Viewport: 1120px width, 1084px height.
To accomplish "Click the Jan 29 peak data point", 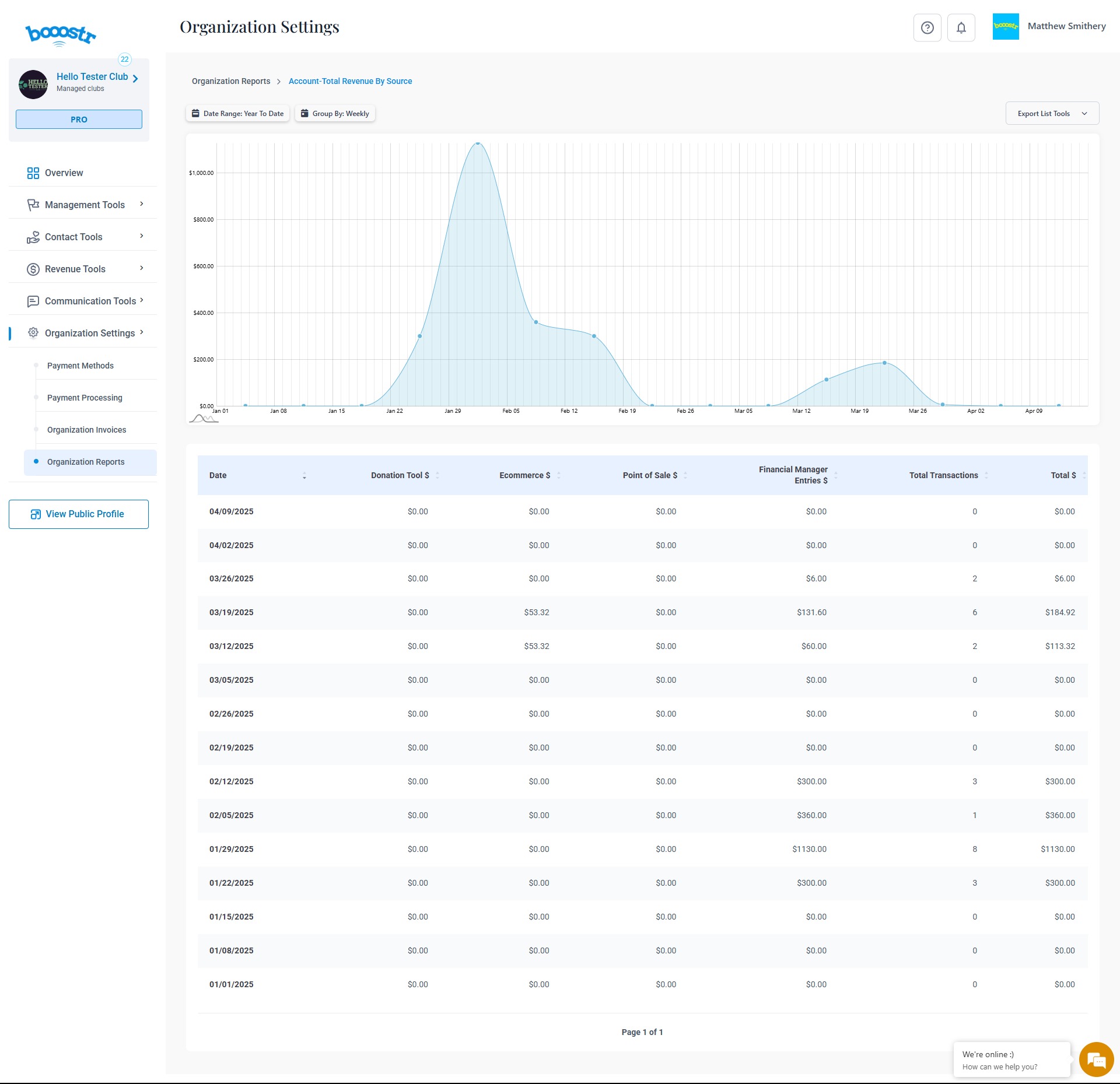I will (x=477, y=143).
